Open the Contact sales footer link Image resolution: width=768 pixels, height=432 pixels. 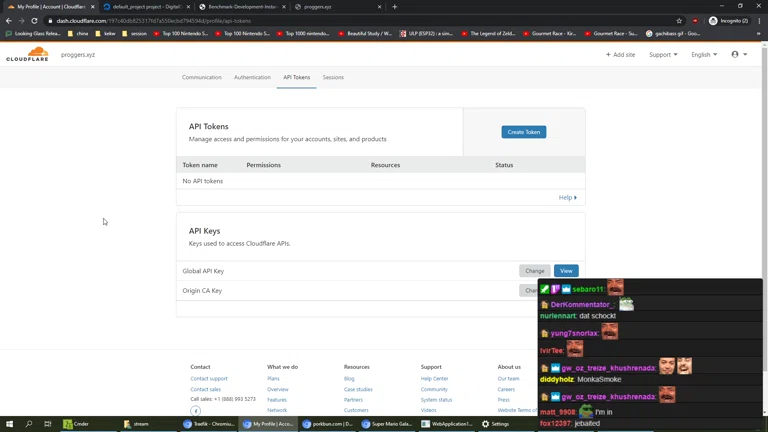pos(205,389)
